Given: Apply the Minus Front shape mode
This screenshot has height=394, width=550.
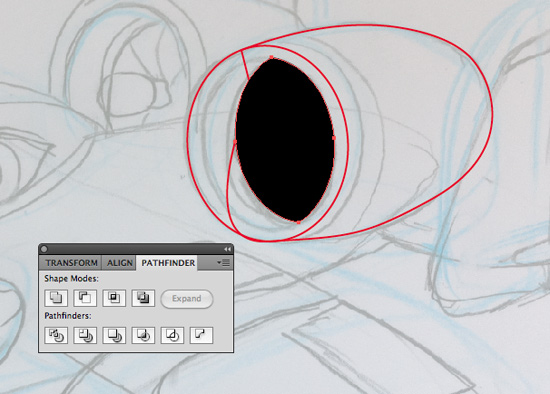Looking at the screenshot, I should (x=85, y=298).
